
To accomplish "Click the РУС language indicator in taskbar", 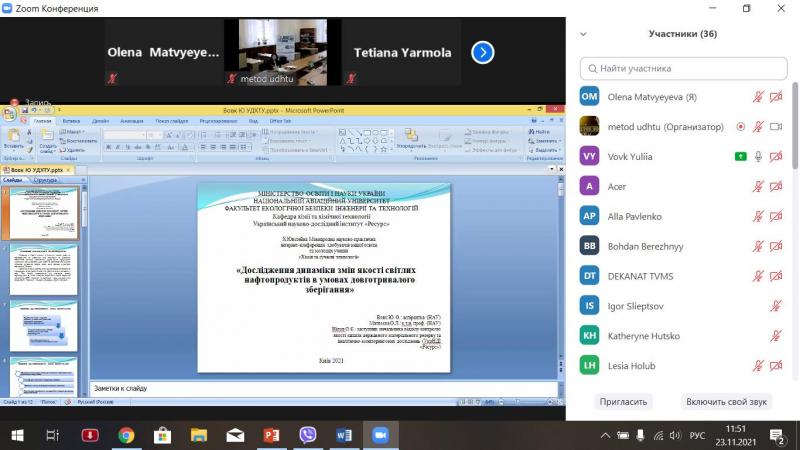I will [x=697, y=436].
